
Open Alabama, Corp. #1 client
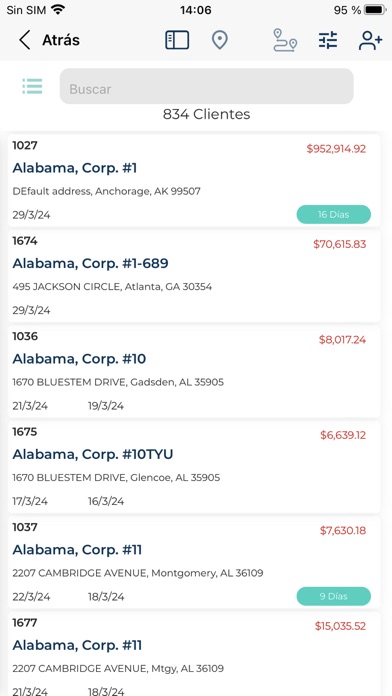194,180
